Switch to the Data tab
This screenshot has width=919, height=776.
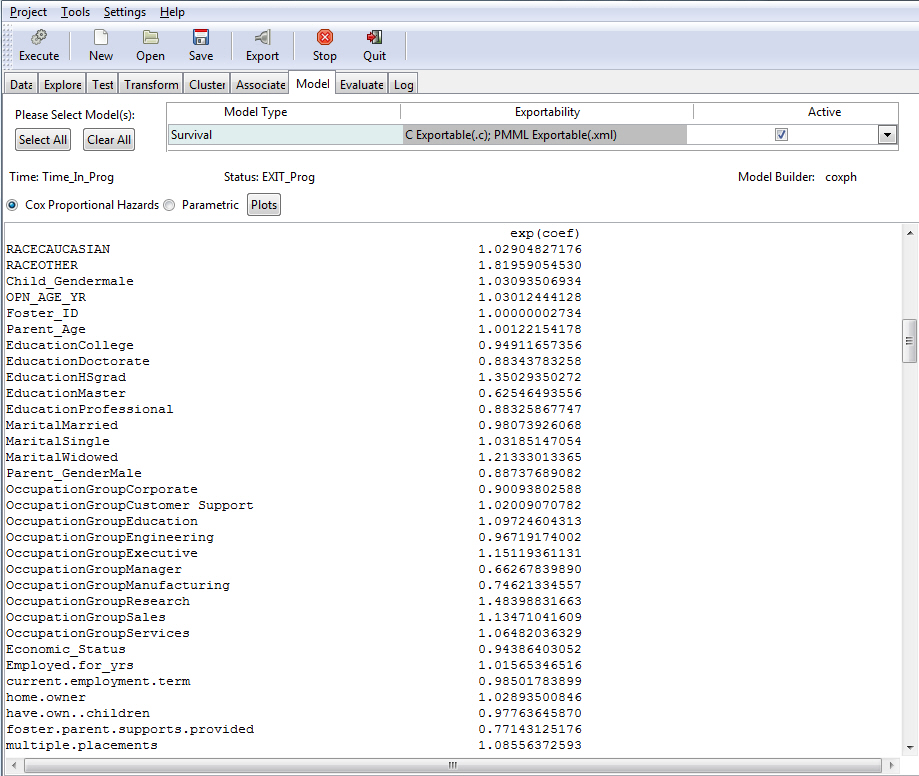coord(21,84)
